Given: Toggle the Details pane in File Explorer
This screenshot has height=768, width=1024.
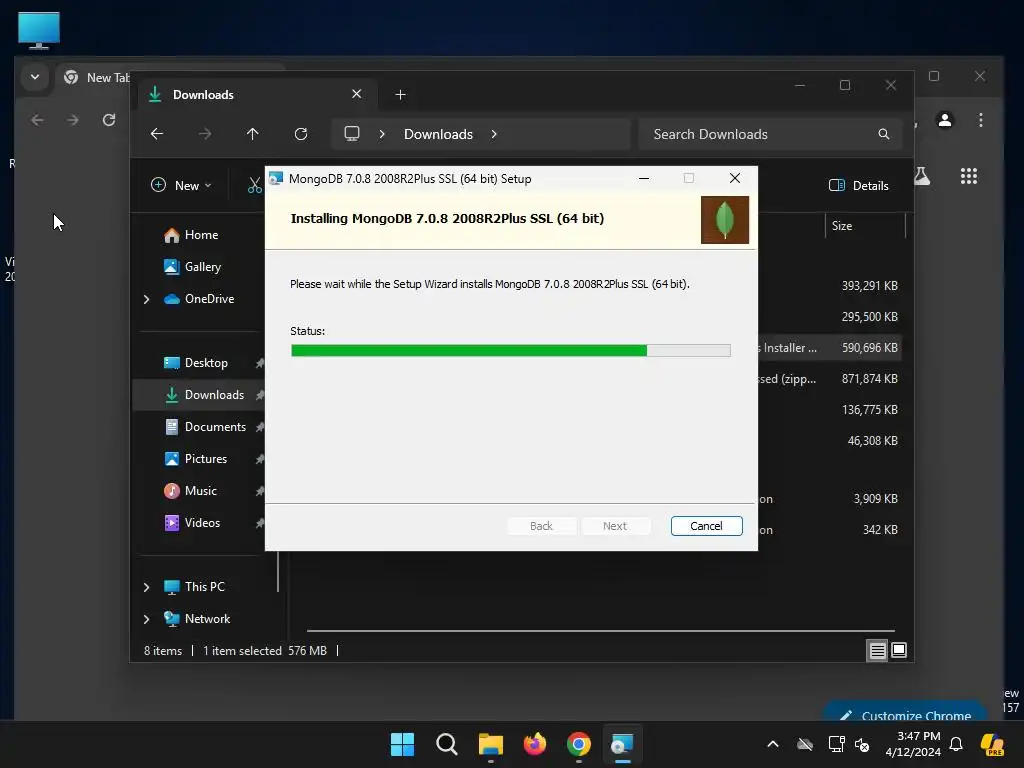Looking at the screenshot, I should (x=859, y=185).
